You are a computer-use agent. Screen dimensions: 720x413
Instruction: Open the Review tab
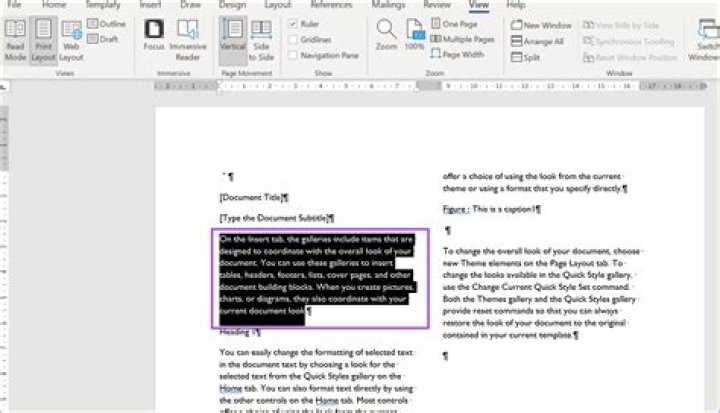click(x=437, y=5)
